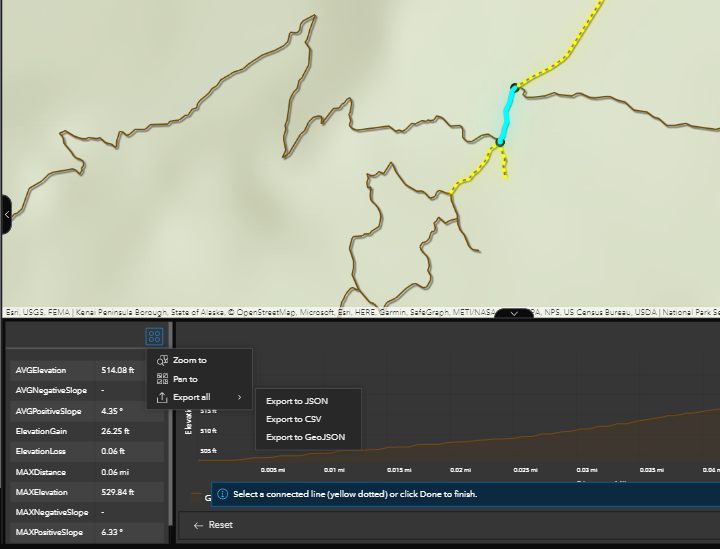This screenshot has height=549, width=720.
Task: Select the ElevationGain value 26.25 ft
Action: point(115,431)
